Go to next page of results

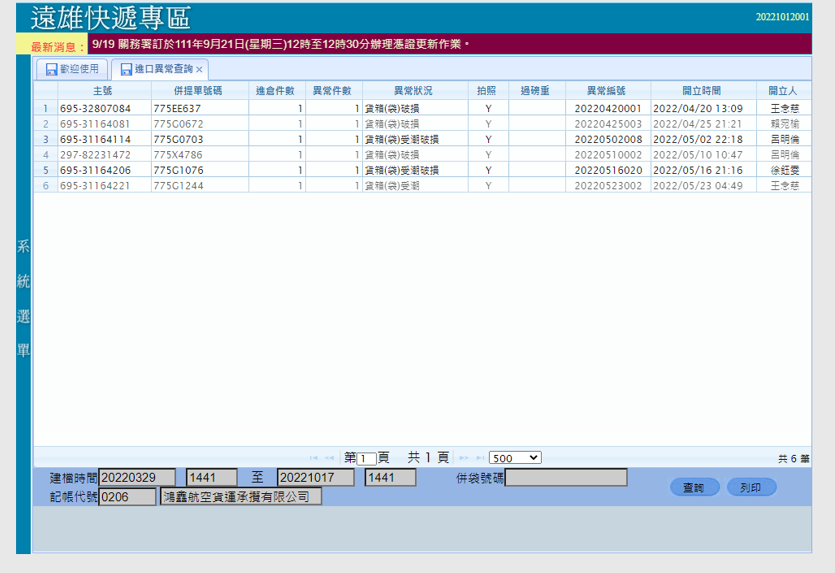point(465,458)
